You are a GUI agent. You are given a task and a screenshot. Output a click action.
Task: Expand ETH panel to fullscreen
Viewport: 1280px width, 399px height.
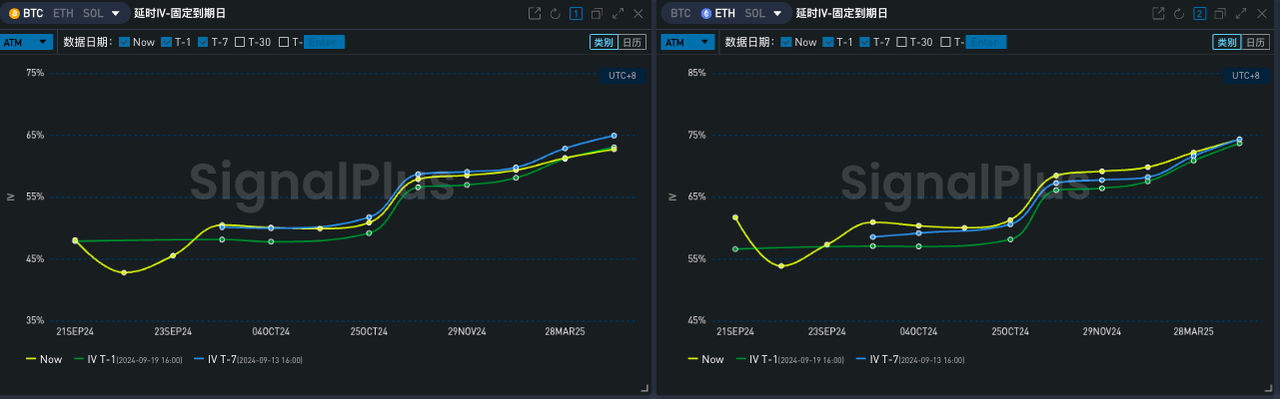1240,14
